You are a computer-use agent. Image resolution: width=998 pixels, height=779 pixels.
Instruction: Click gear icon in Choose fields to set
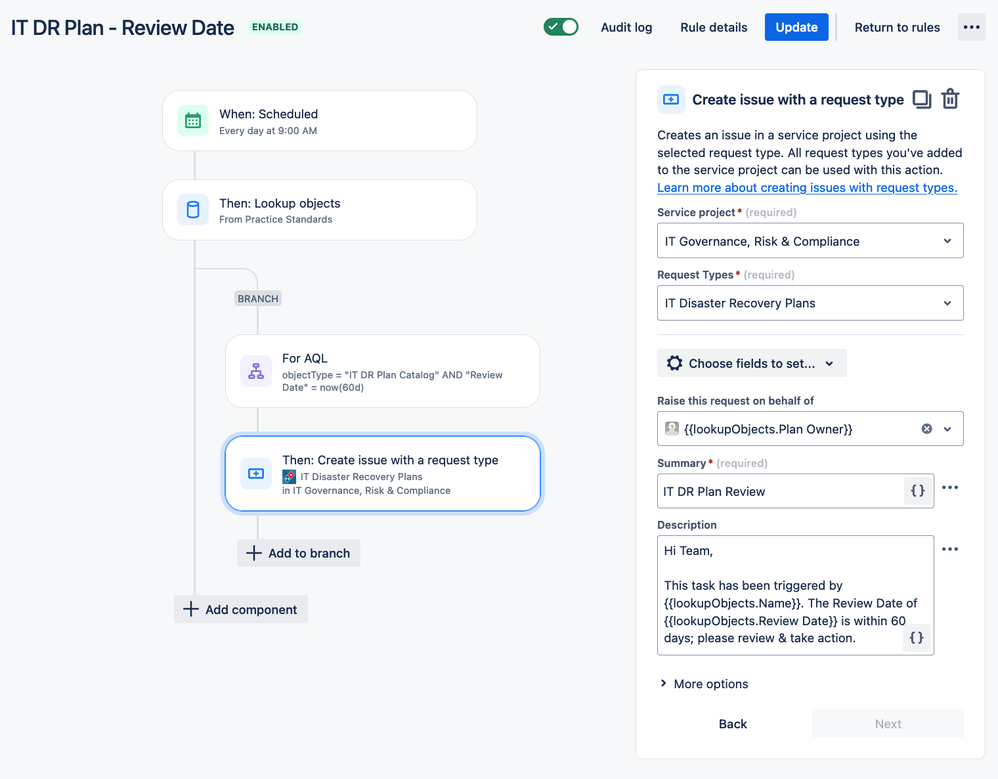pos(674,363)
